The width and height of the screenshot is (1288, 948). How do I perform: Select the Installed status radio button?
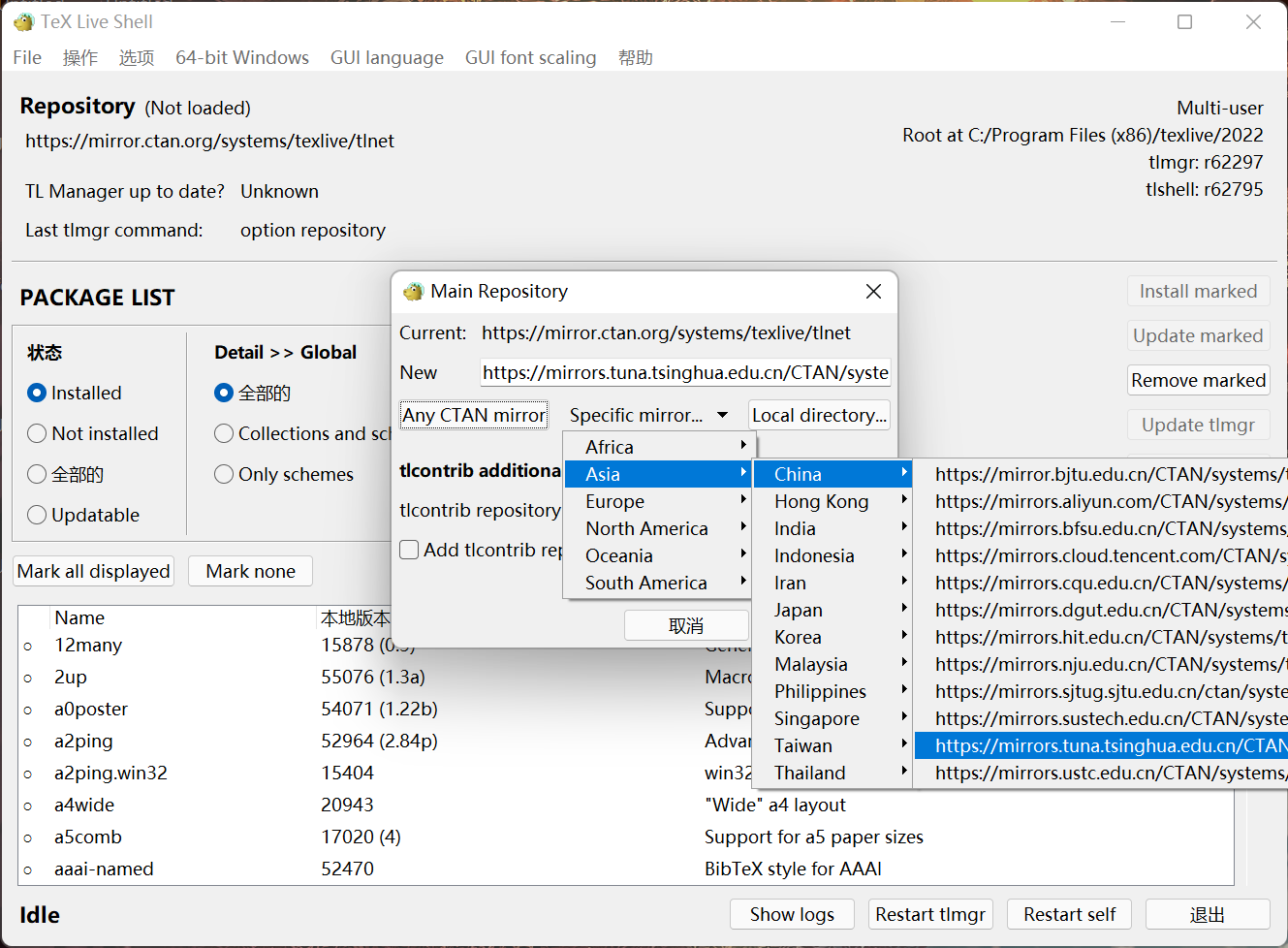coord(37,393)
